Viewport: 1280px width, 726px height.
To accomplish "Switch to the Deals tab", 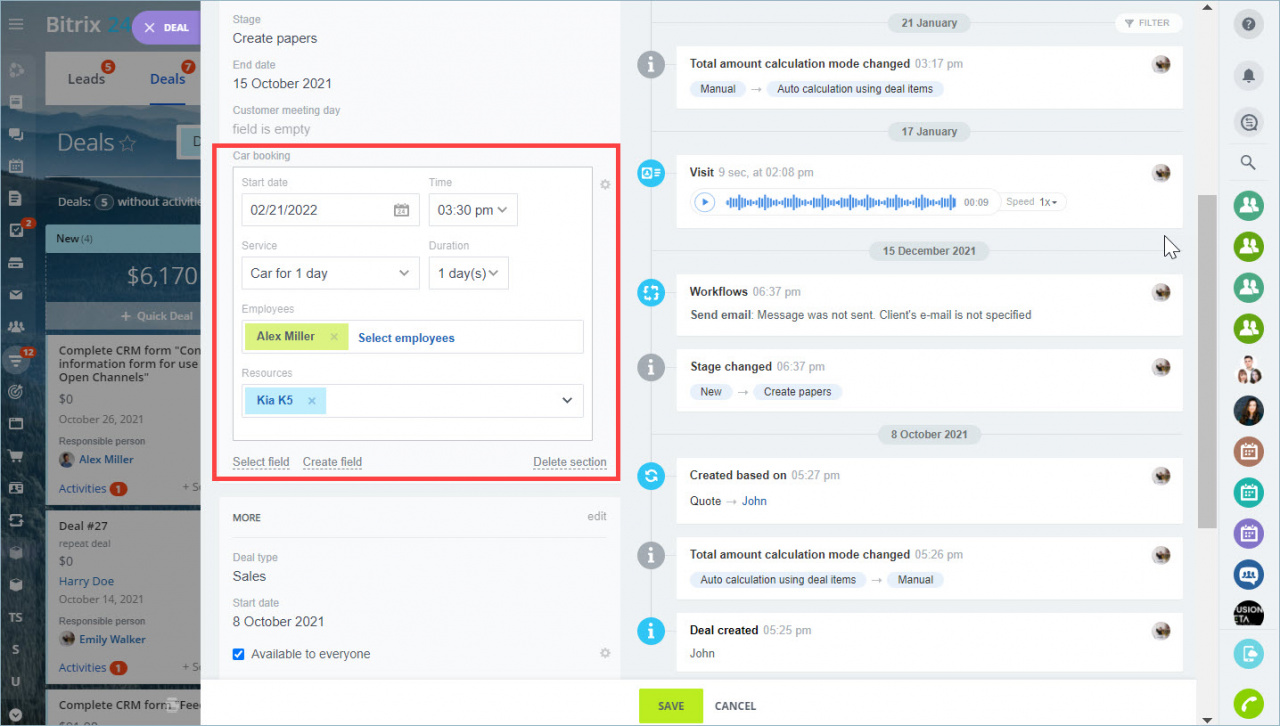I will coord(167,79).
